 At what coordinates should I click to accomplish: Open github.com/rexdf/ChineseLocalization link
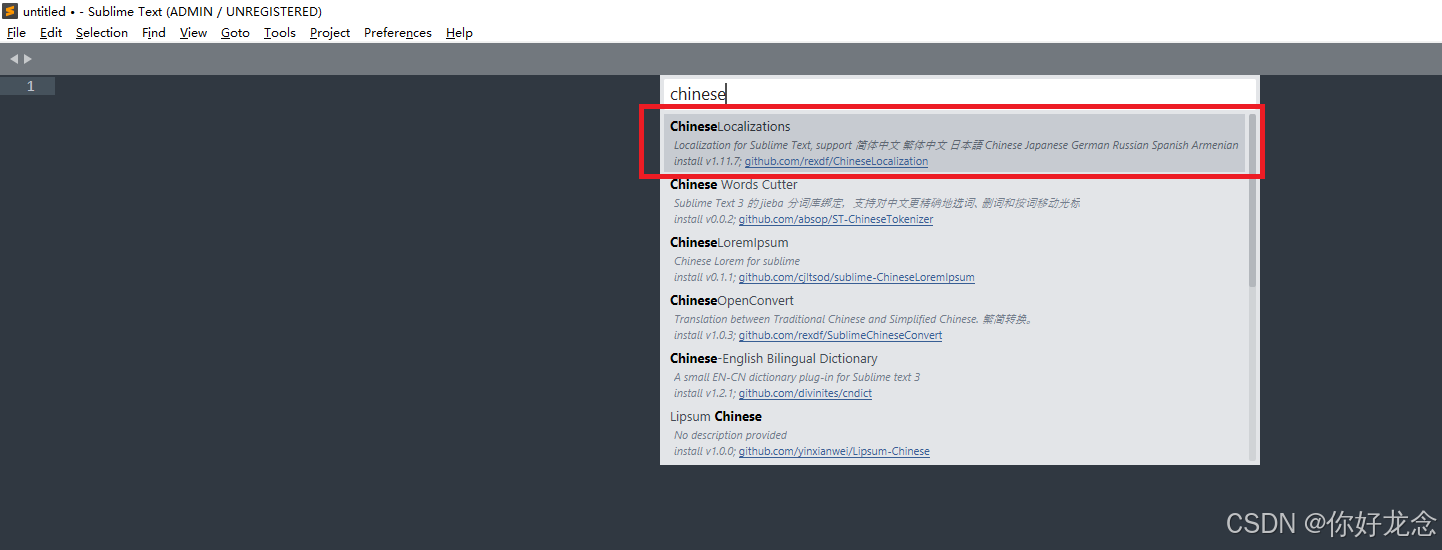(x=836, y=162)
